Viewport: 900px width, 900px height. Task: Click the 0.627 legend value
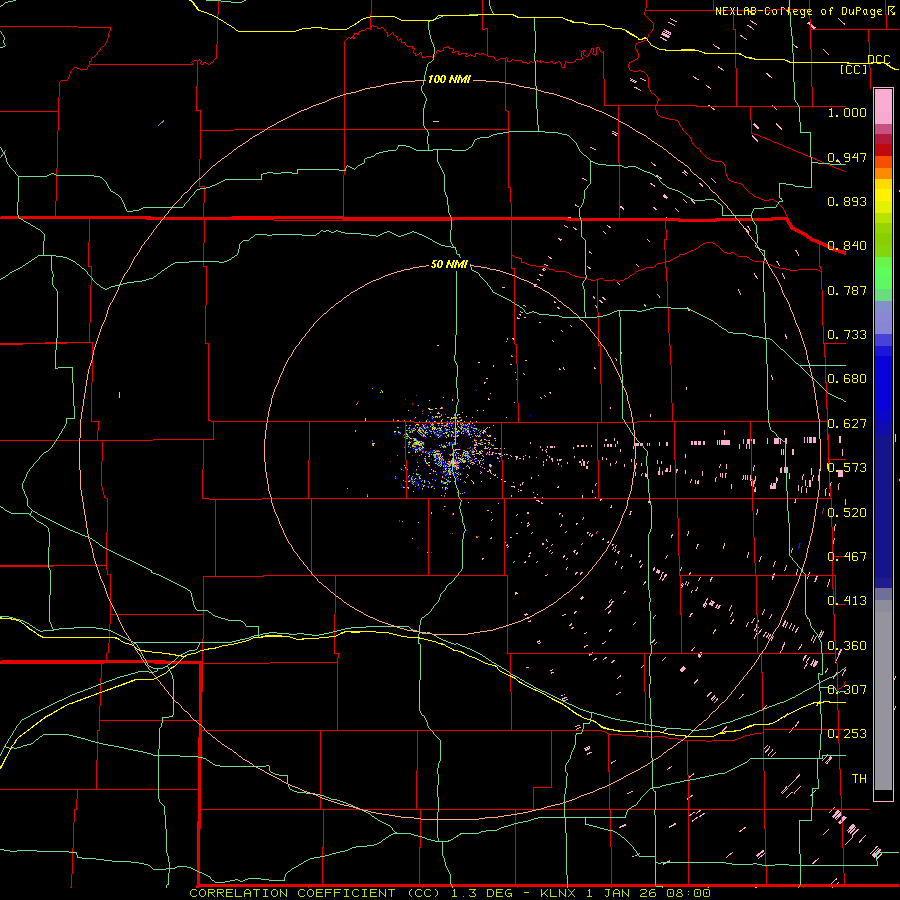coord(847,424)
